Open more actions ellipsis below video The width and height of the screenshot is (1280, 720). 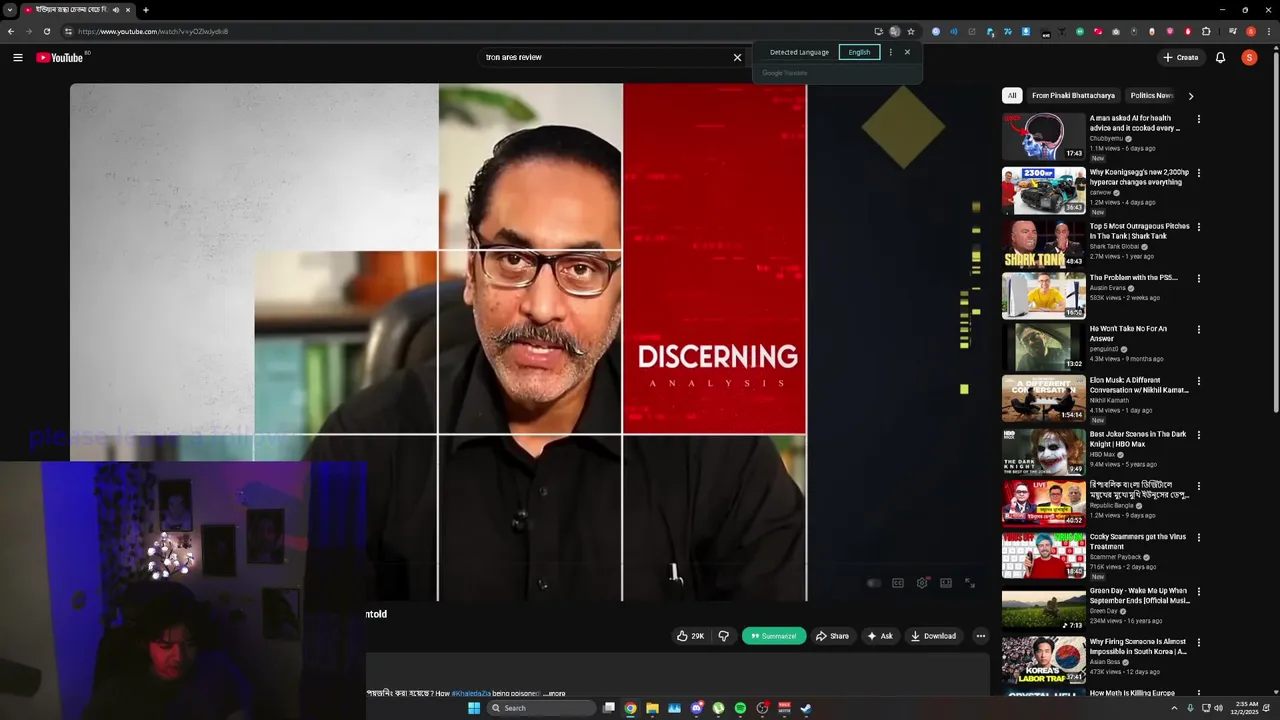980,636
